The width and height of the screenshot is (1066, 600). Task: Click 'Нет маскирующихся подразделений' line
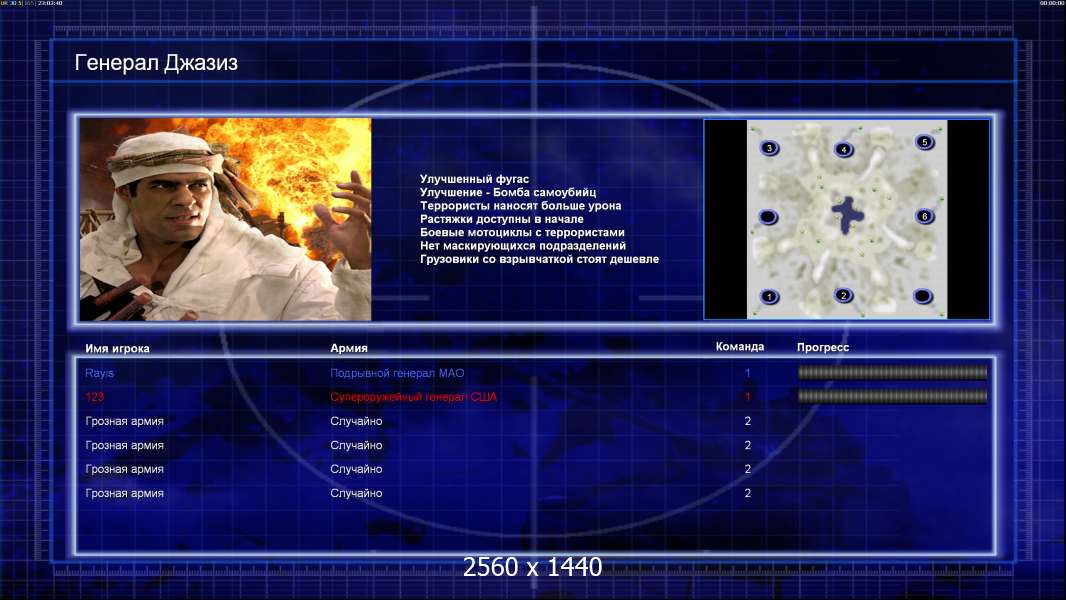point(523,246)
